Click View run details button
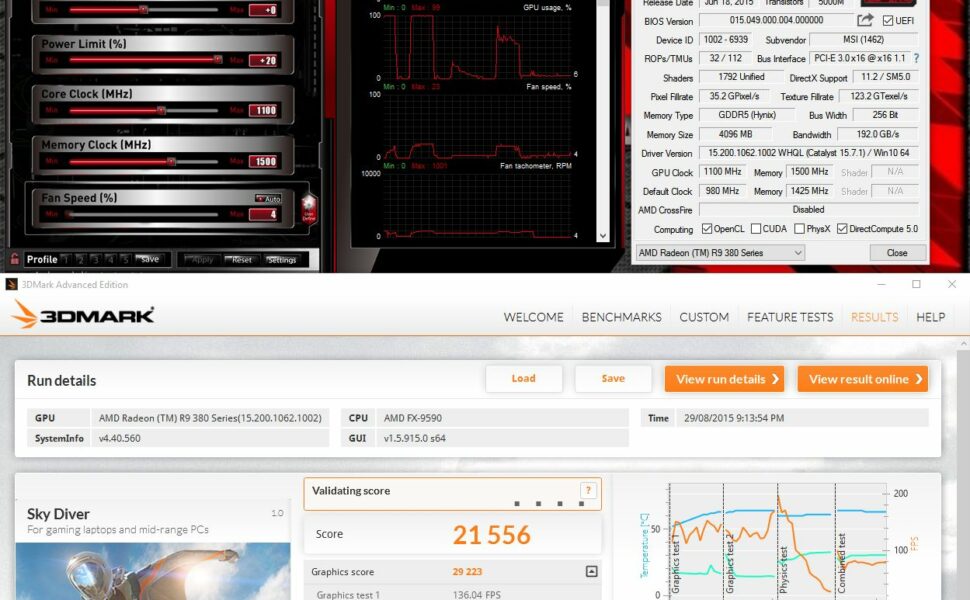This screenshot has height=600, width=970. tap(724, 379)
